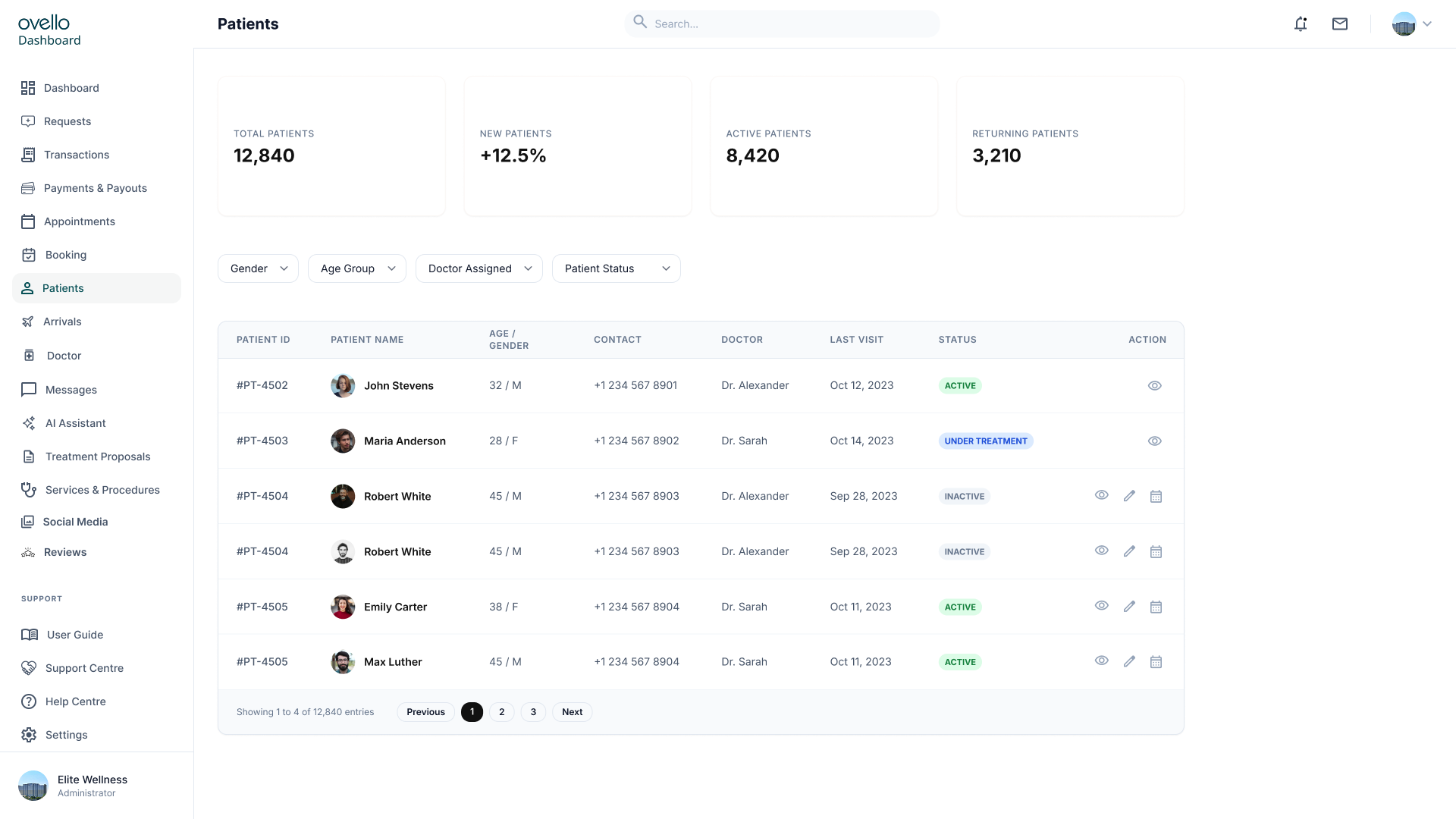The height and width of the screenshot is (819, 1456).
Task: Click Maria Anderson's avatar thumbnail
Action: pos(343,441)
